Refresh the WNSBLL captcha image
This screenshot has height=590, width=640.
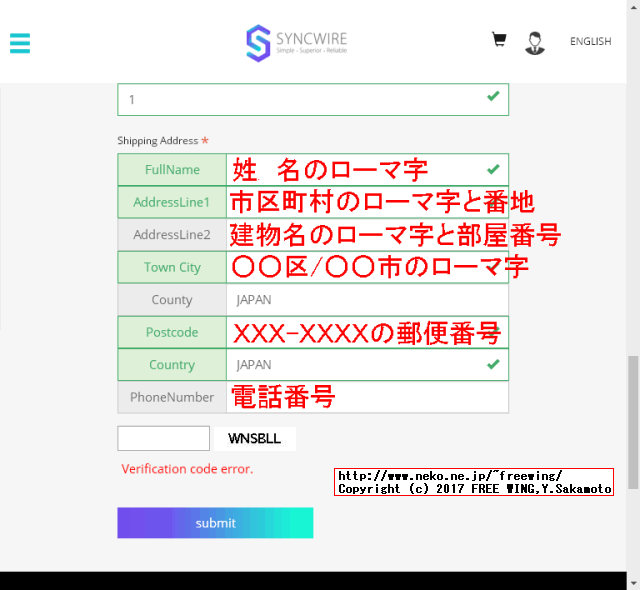coord(255,439)
